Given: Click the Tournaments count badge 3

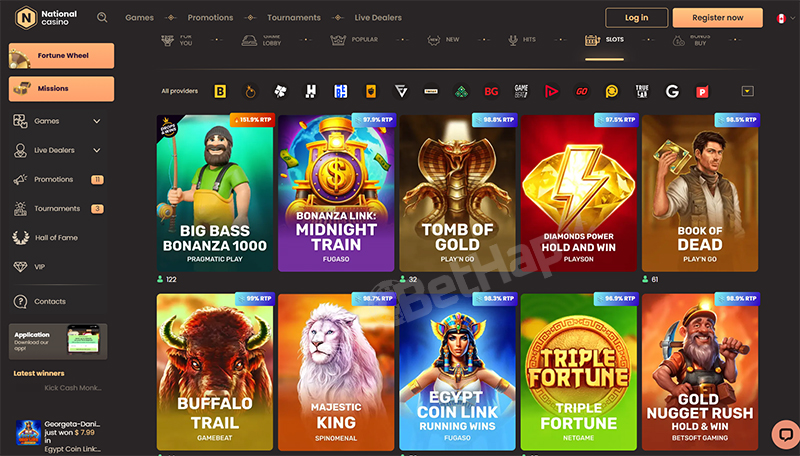Looking at the screenshot, I should [x=97, y=209].
